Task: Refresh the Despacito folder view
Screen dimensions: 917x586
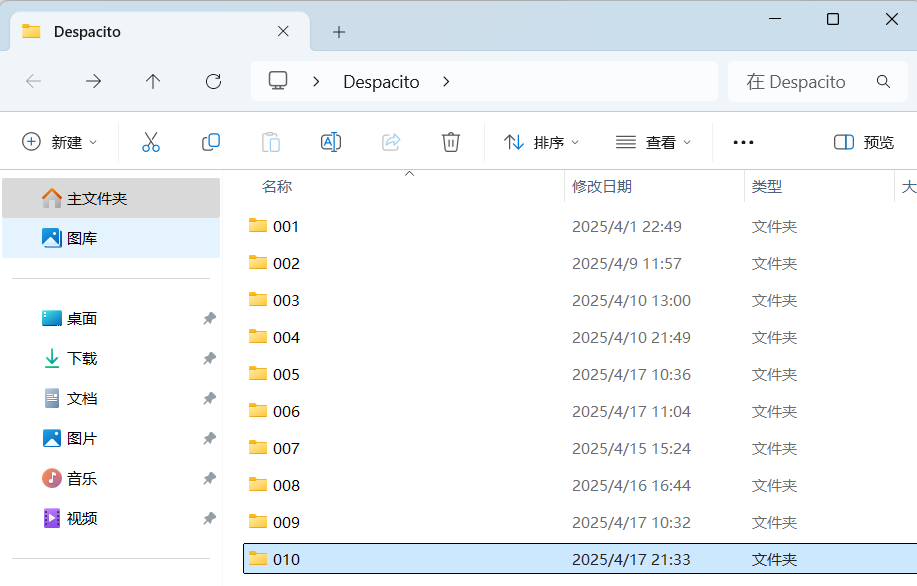Action: 213,81
